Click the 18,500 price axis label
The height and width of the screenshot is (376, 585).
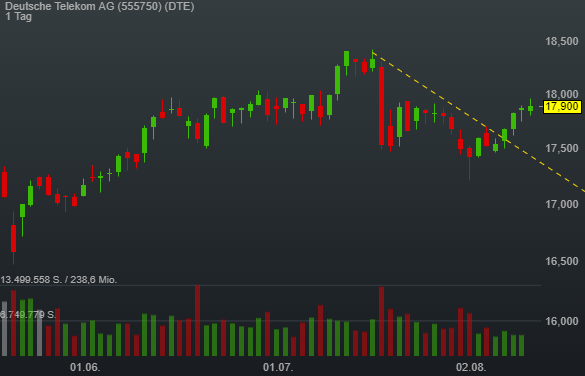562,41
